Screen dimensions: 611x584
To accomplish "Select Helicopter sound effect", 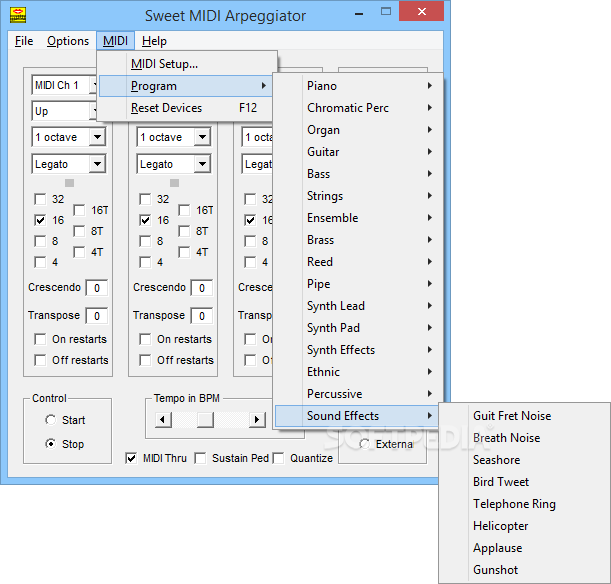I will click(x=524, y=526).
